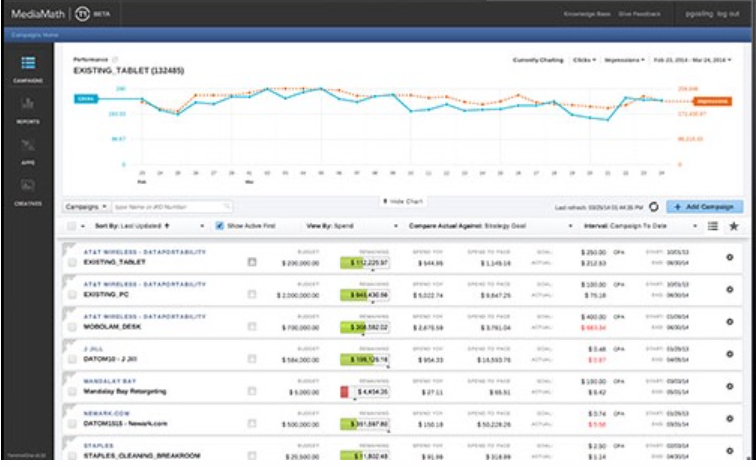This screenshot has width=756, height=466.
Task: Click the chart icon on the EXISTING_PC row
Action: click(252, 294)
